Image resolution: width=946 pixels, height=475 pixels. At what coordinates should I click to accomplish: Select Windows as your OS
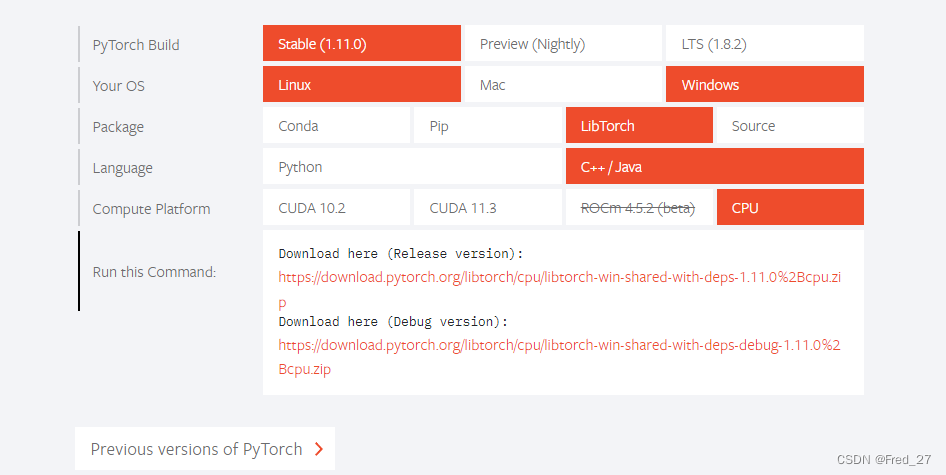[x=764, y=84]
